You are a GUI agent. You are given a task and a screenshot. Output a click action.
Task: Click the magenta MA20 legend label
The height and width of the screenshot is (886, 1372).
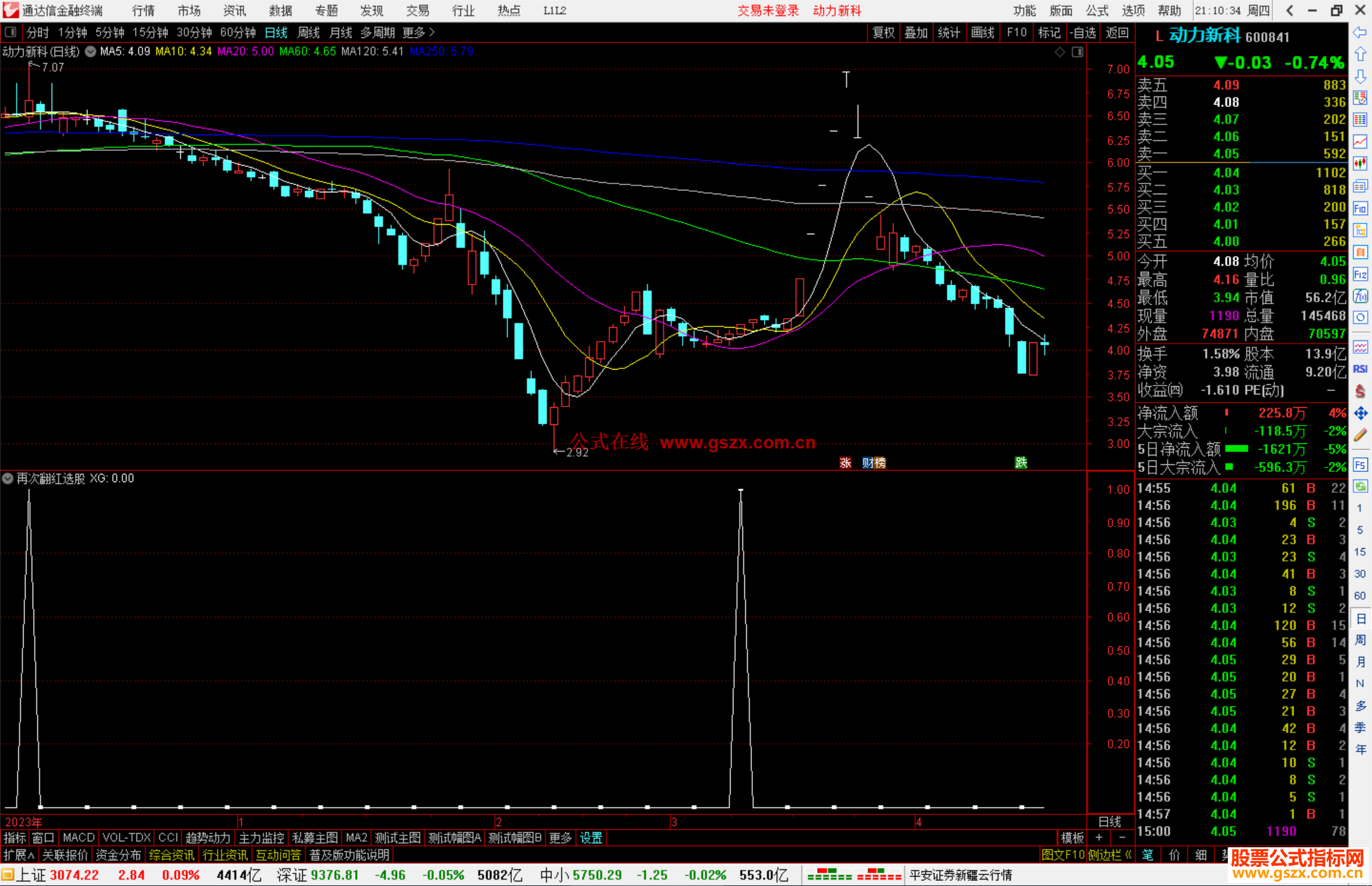pyautogui.click(x=245, y=51)
